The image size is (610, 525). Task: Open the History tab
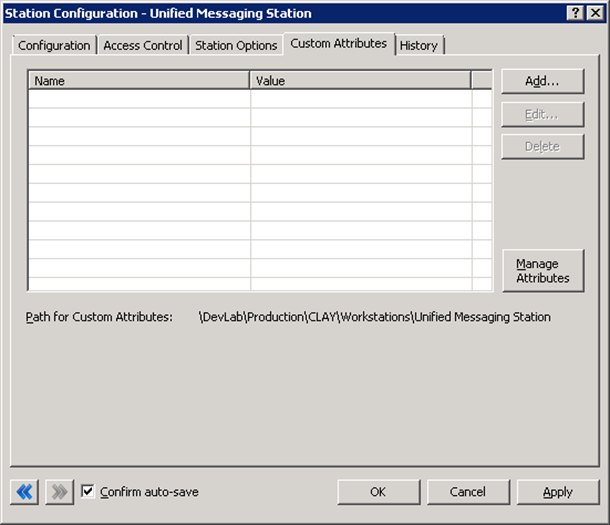419,46
